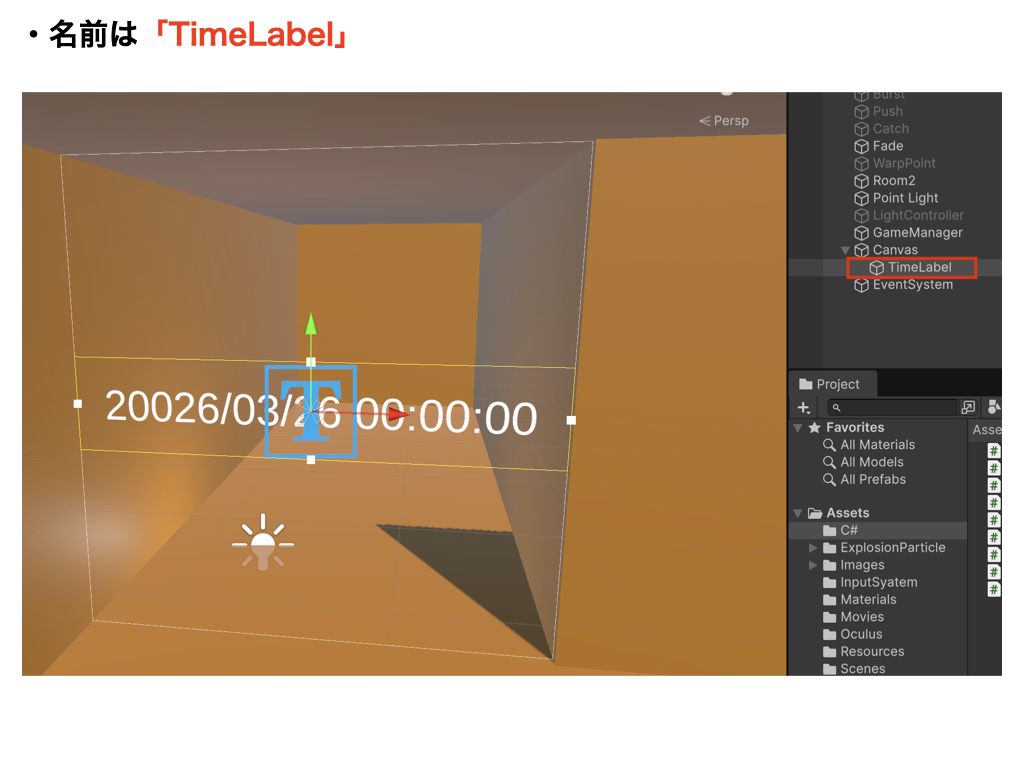The width and height of the screenshot is (1024, 768).
Task: Click the blue text T gizmo icon
Action: tap(310, 411)
